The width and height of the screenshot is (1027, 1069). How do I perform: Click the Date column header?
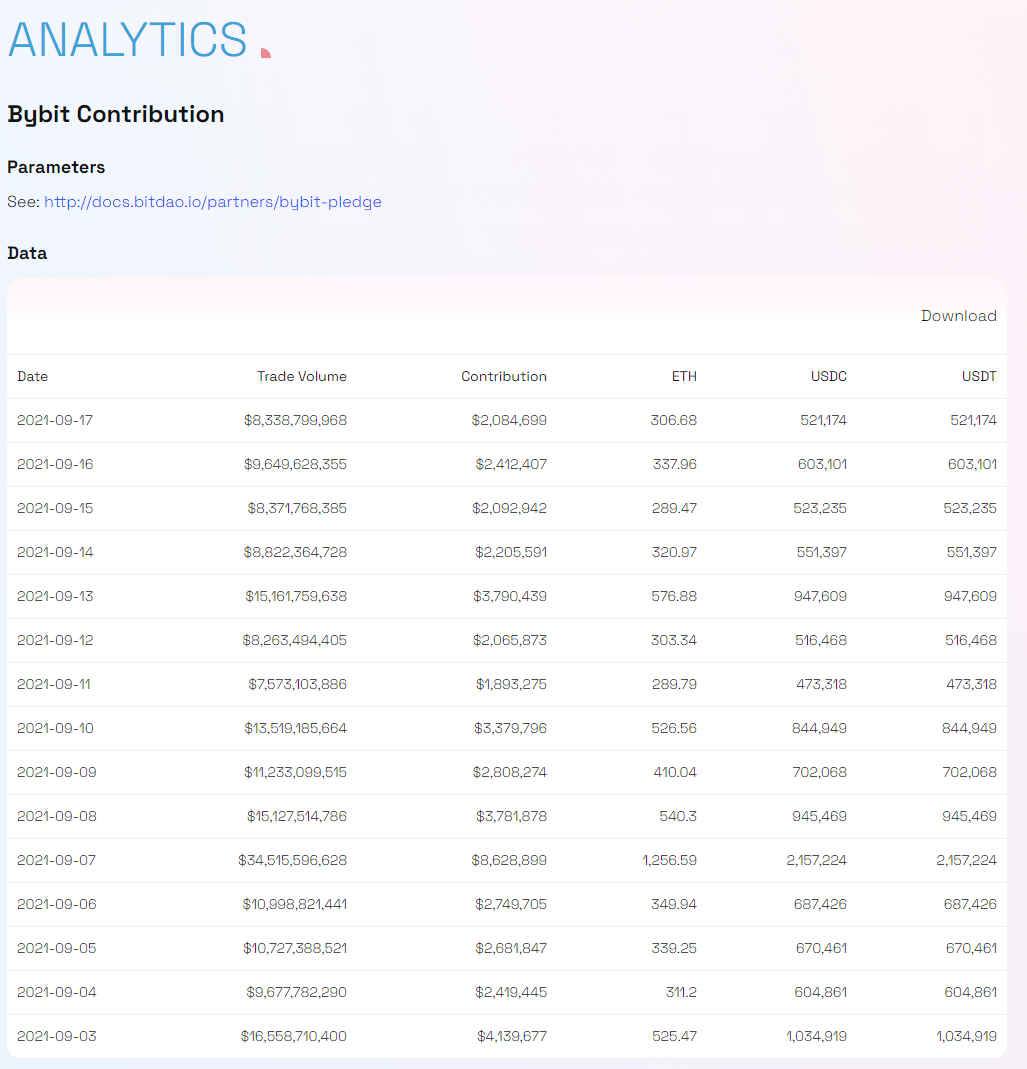click(33, 376)
